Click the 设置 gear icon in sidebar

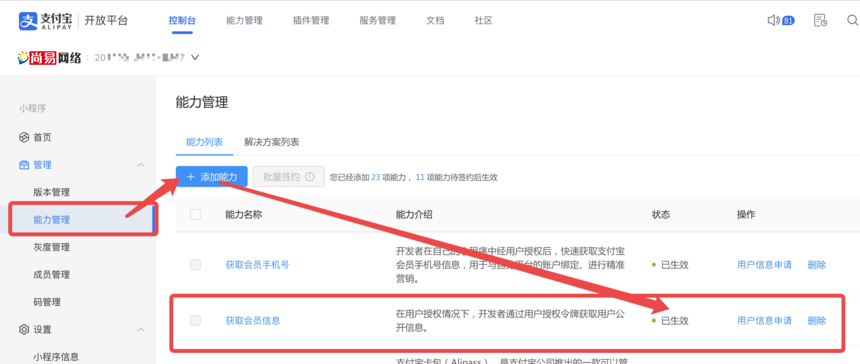[x=24, y=329]
